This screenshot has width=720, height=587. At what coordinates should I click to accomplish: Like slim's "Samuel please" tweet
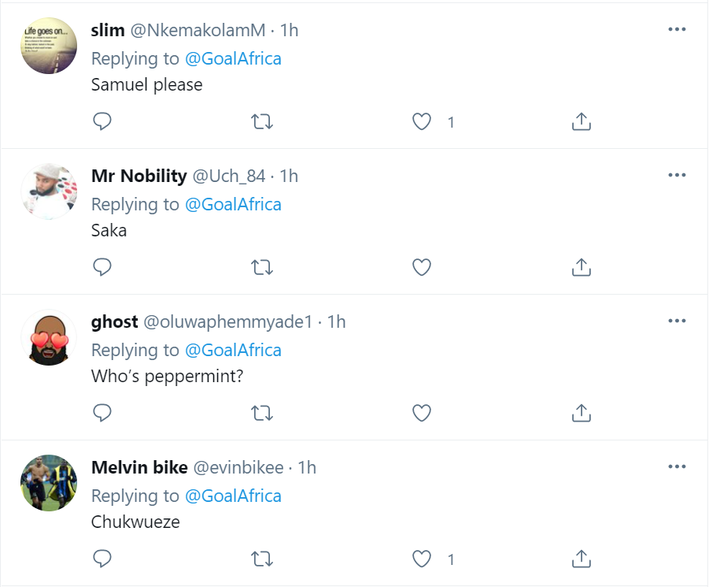tap(422, 122)
